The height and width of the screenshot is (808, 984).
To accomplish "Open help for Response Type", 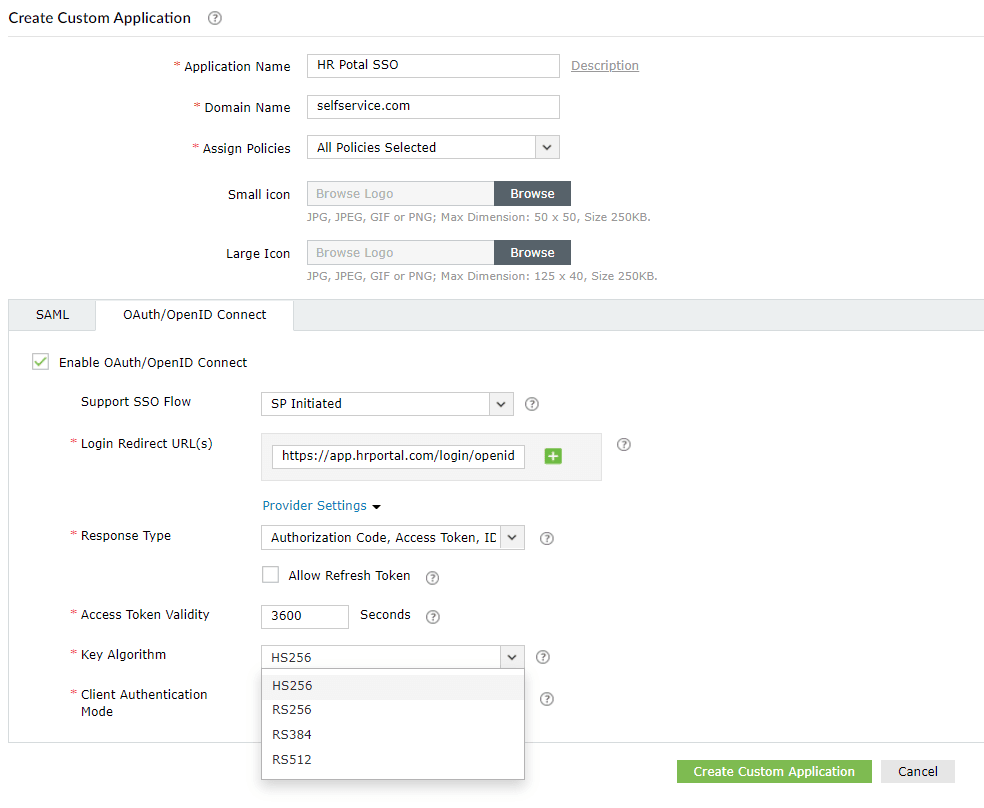I will click(x=546, y=538).
